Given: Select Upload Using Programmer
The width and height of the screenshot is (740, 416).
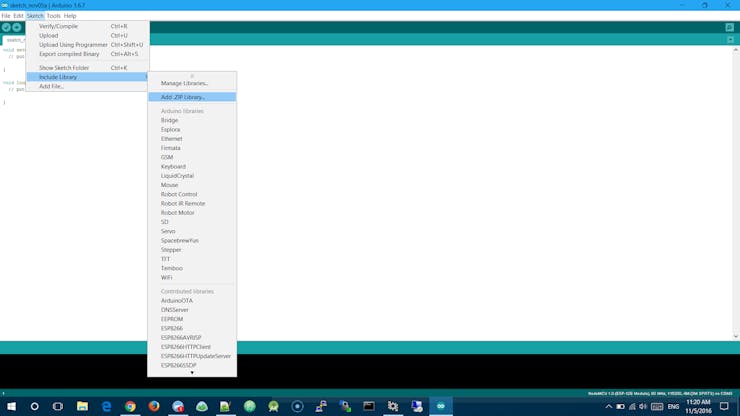Looking at the screenshot, I should [x=88, y=45].
